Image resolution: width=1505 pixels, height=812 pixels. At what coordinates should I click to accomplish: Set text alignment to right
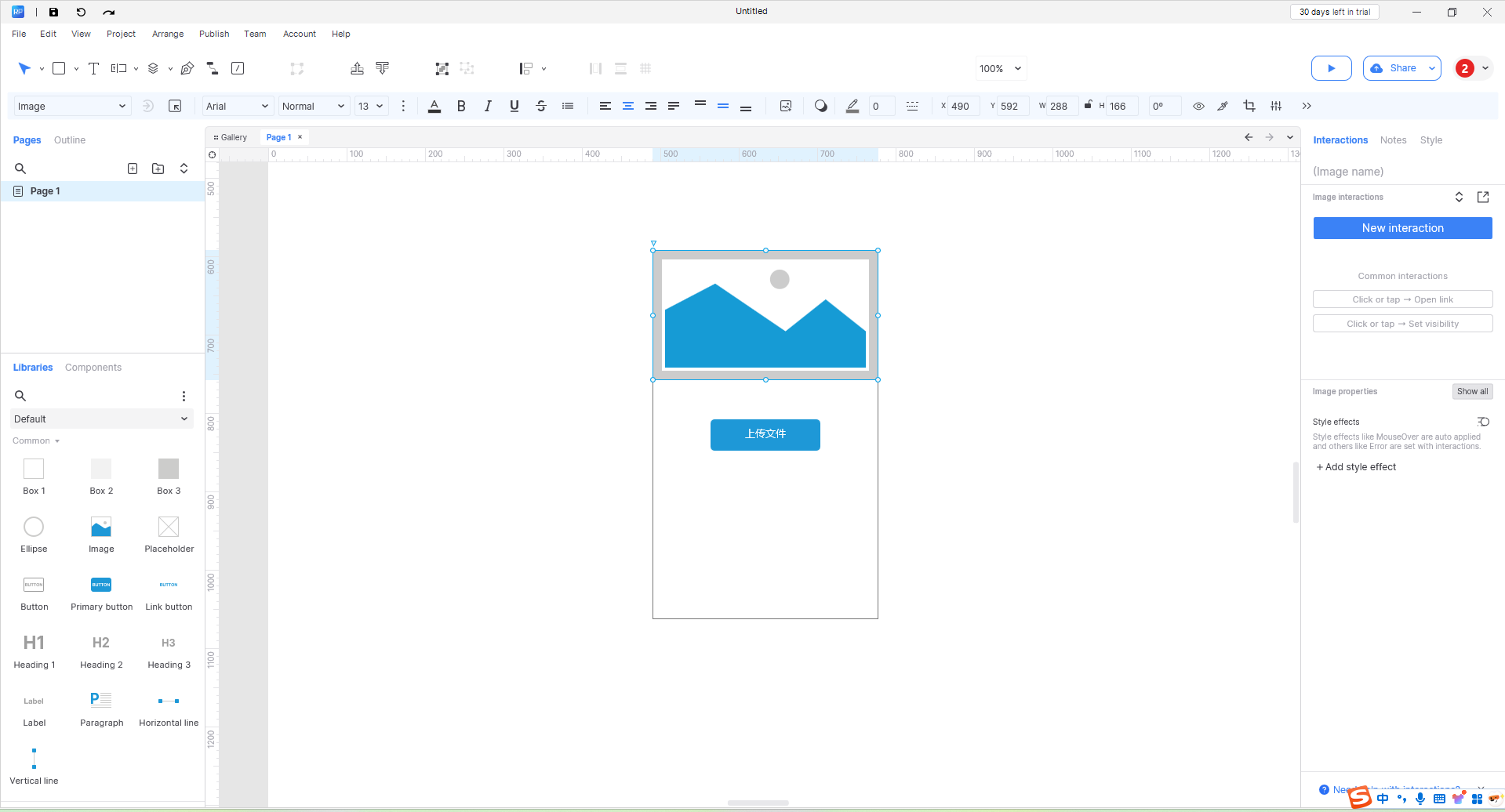point(651,106)
